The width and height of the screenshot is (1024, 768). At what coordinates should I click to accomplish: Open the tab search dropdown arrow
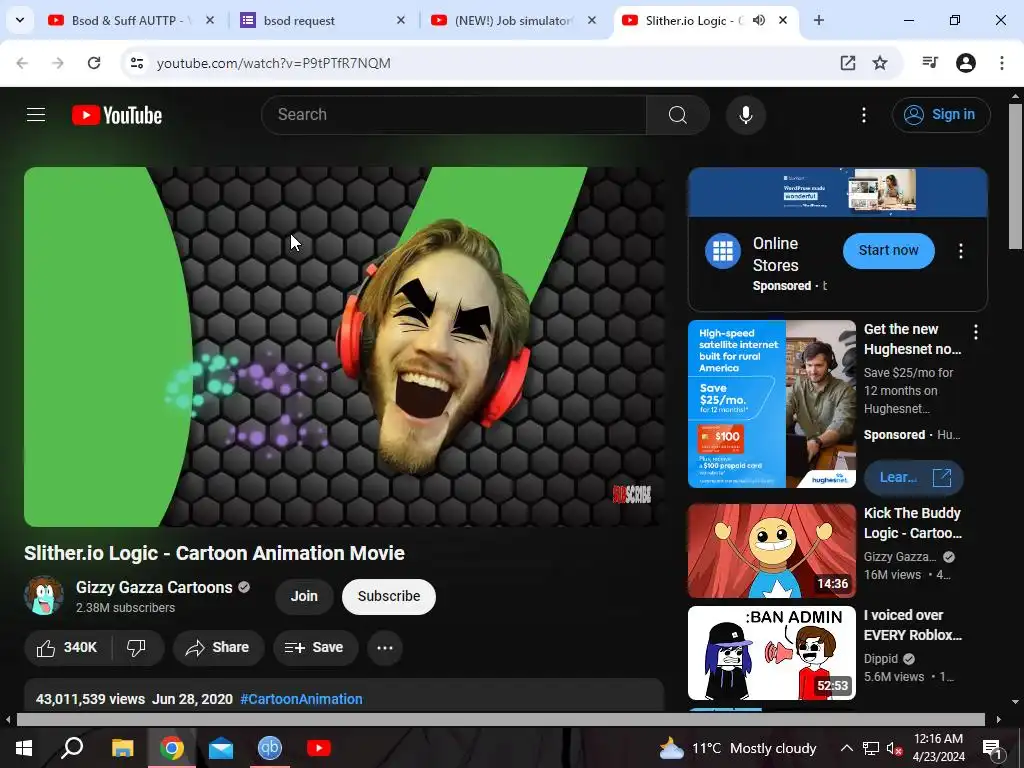(x=20, y=20)
